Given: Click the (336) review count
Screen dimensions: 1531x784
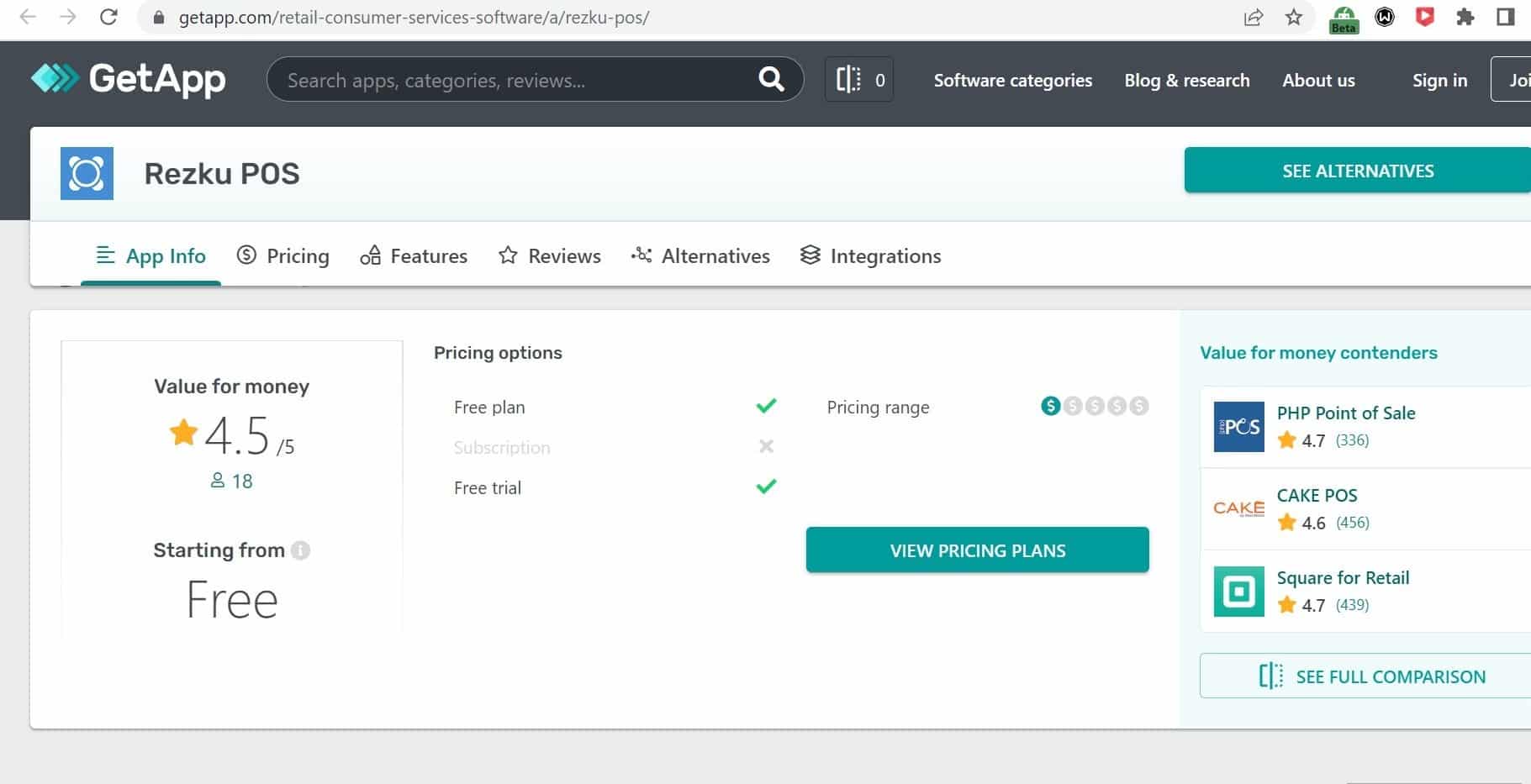Looking at the screenshot, I should [x=1352, y=439].
